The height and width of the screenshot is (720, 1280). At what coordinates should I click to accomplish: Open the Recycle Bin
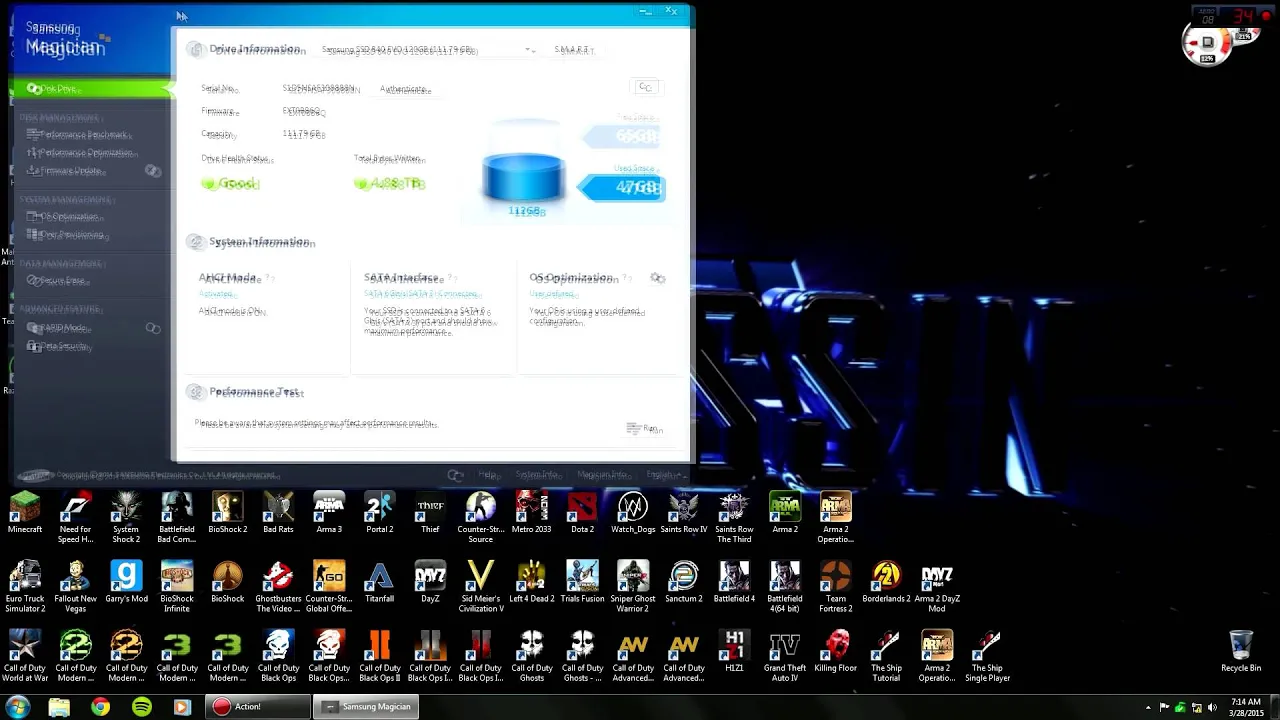(x=1241, y=651)
